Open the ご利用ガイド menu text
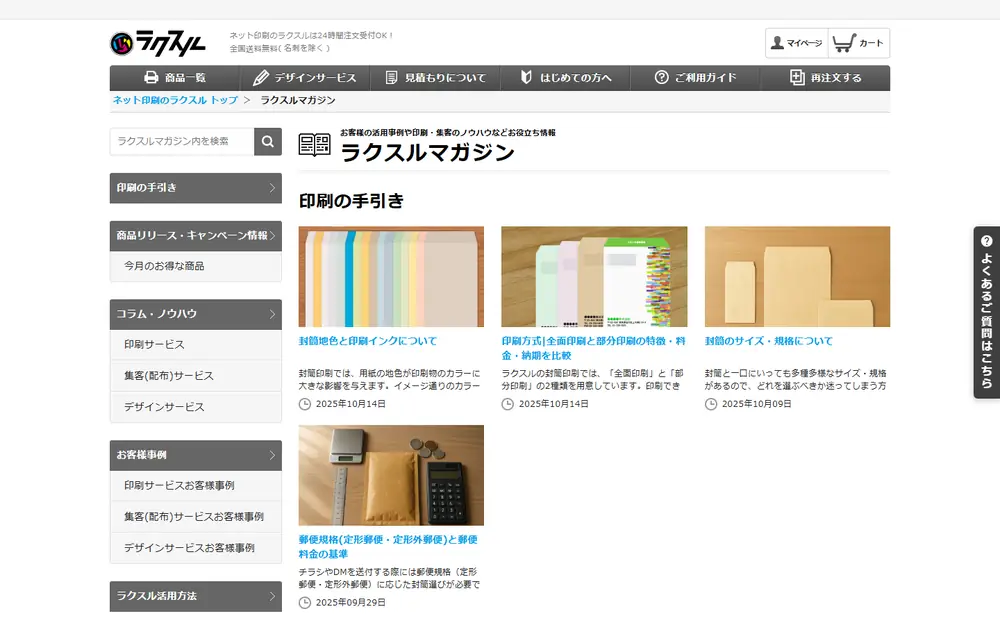Screen dimensions: 1000x625 (x=705, y=78)
